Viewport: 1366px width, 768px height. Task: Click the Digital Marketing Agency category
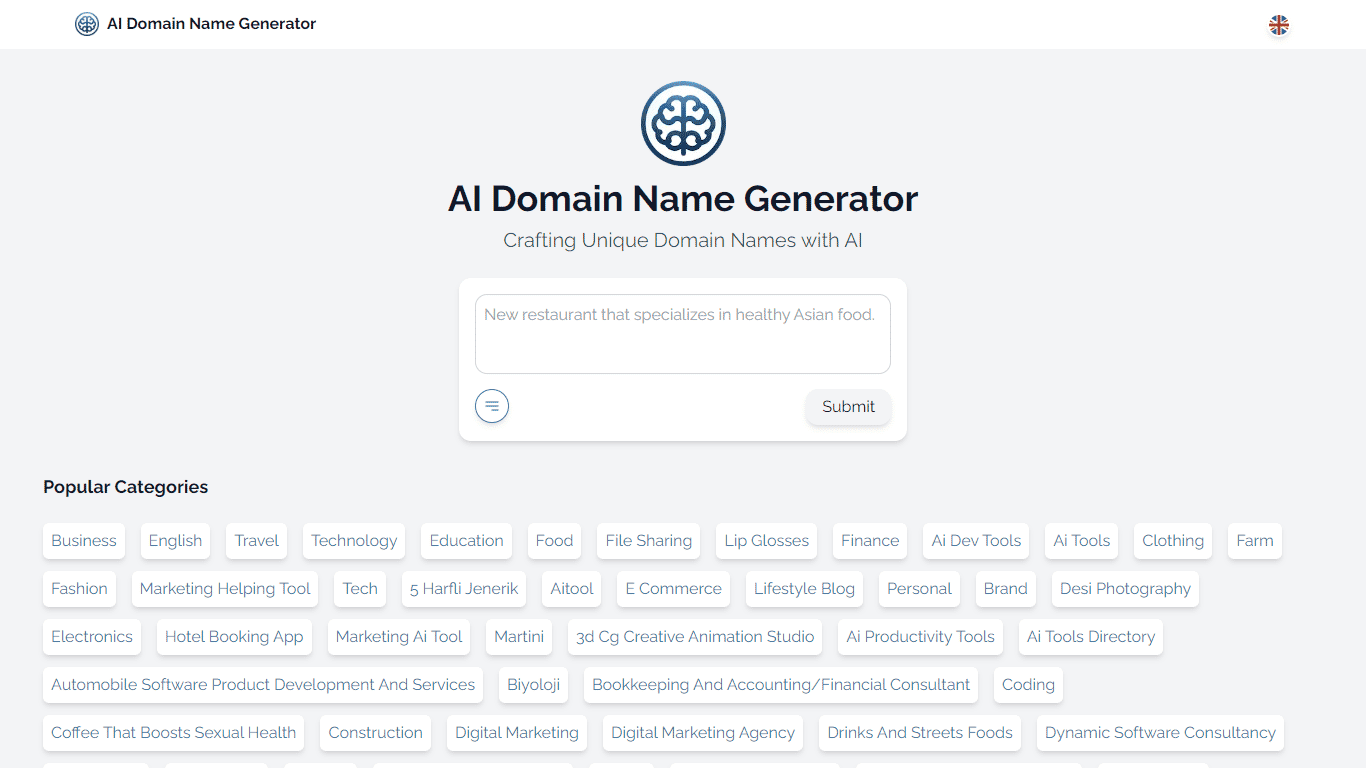coord(703,733)
